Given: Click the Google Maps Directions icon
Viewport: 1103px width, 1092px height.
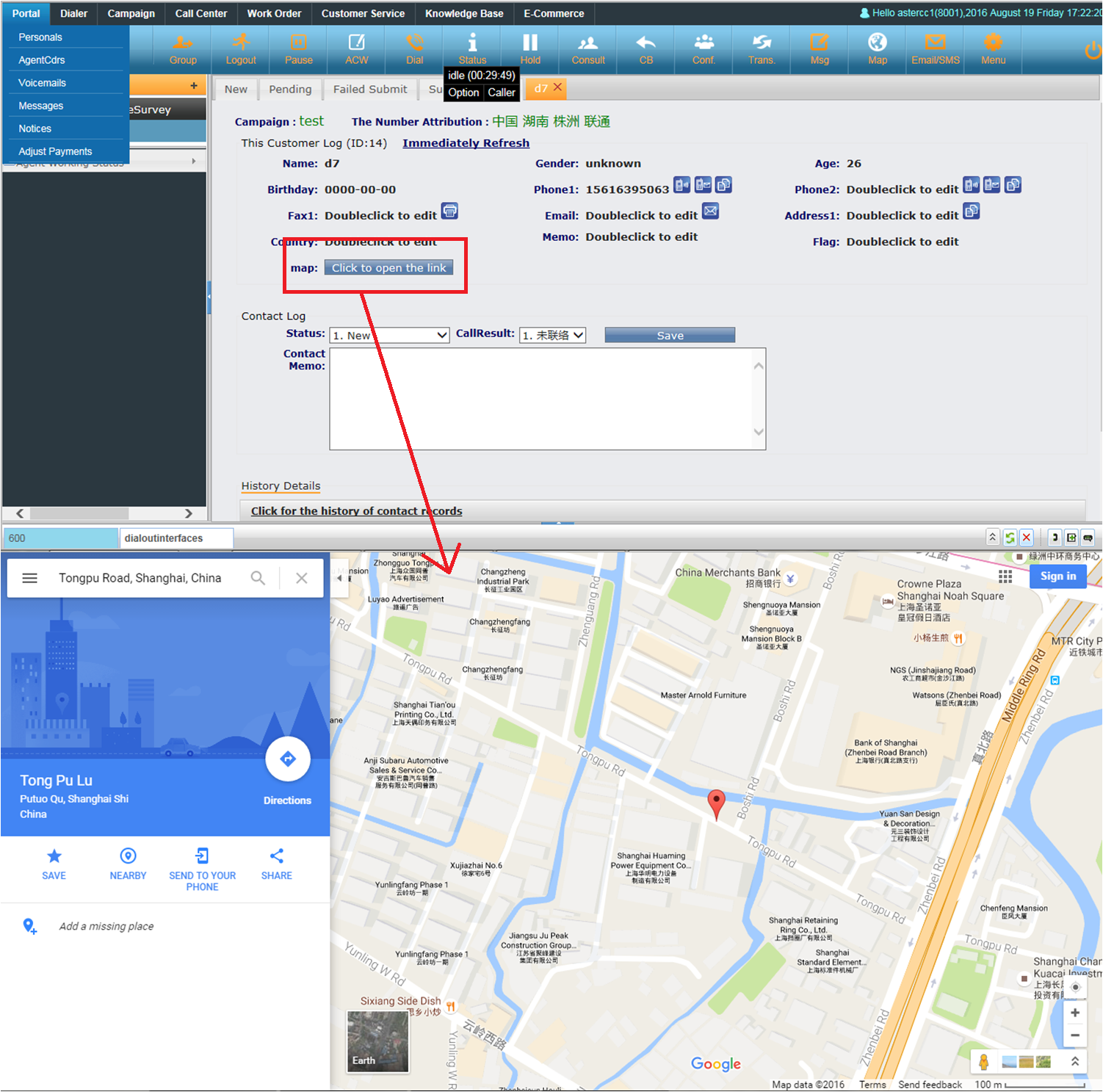Looking at the screenshot, I should [288, 759].
